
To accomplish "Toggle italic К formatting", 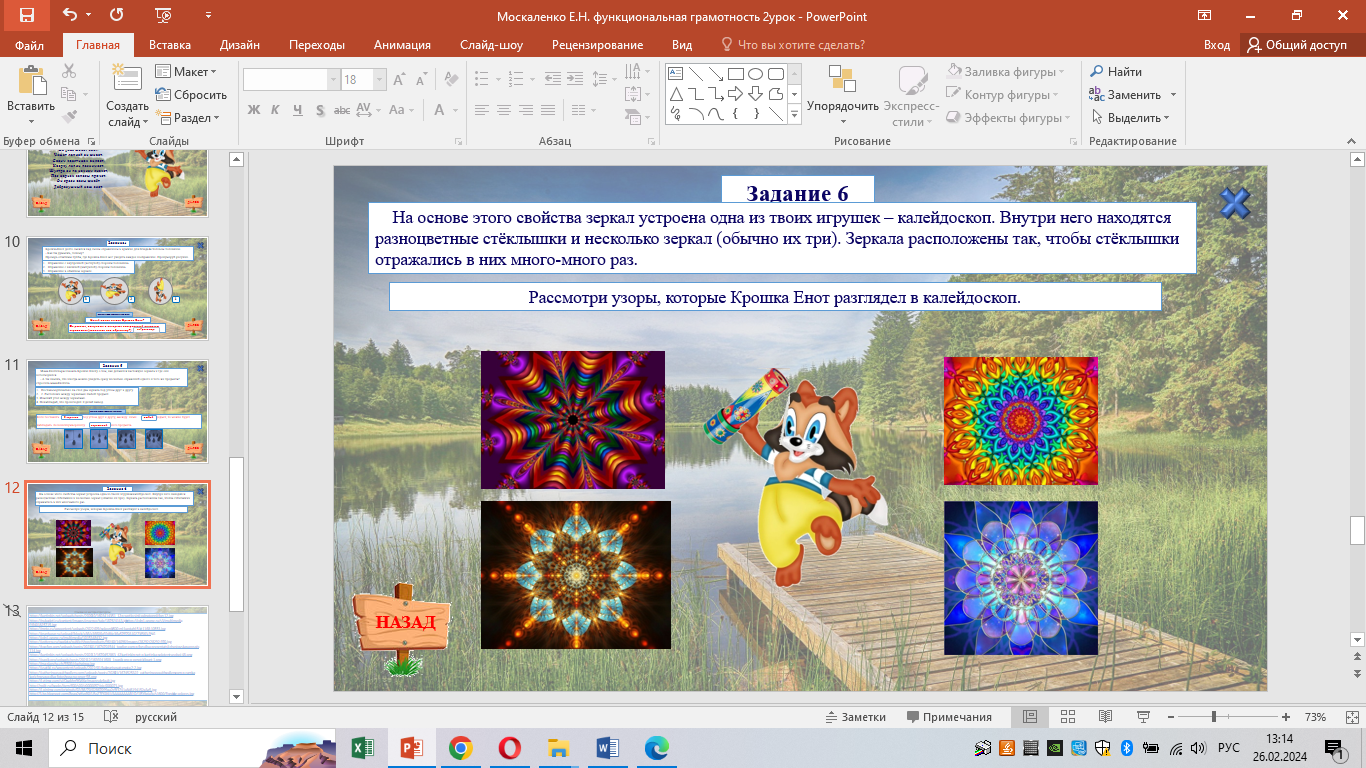I will point(276,110).
